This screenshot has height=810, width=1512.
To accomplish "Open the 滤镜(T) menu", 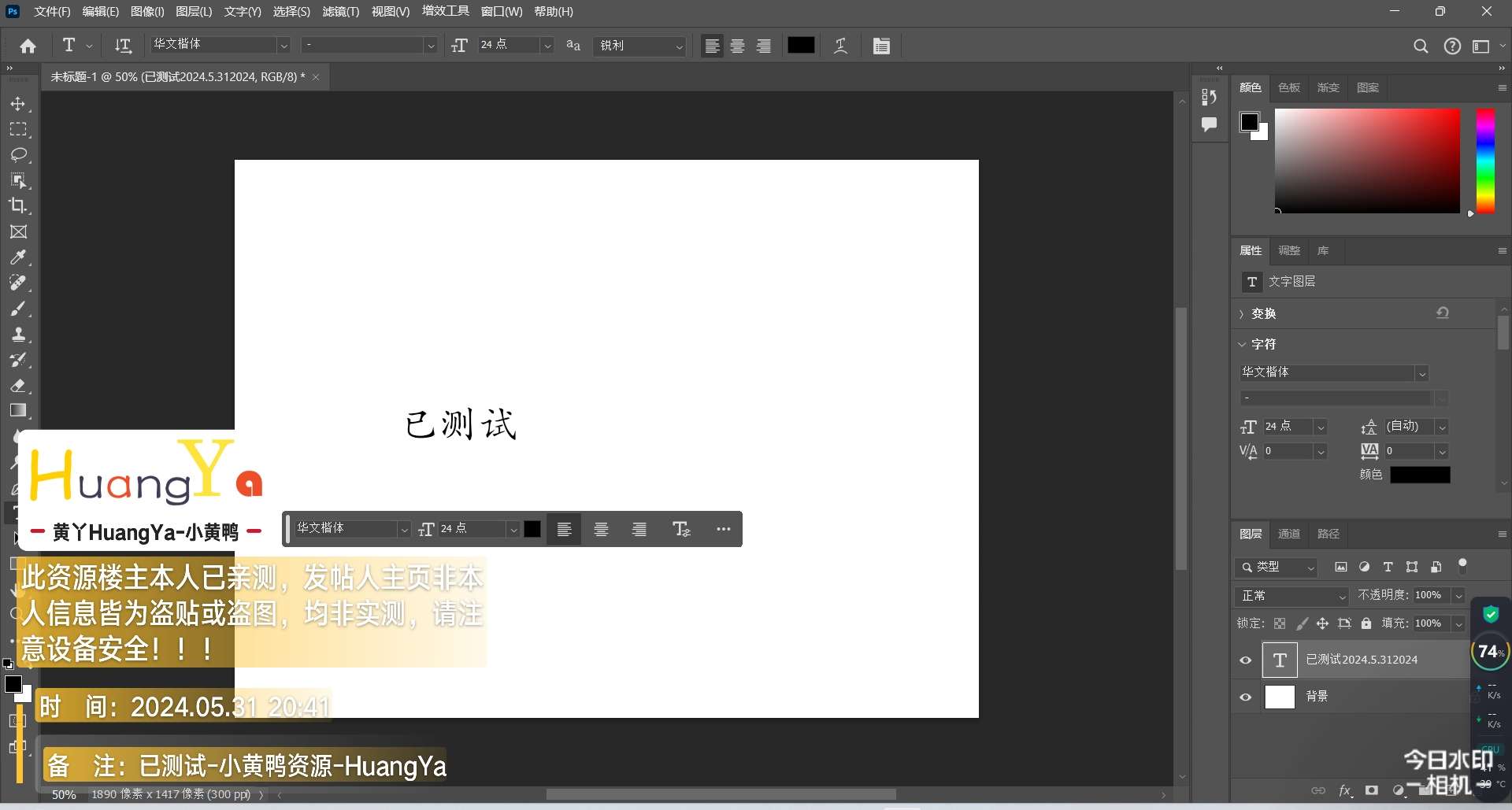I will pyautogui.click(x=340, y=12).
